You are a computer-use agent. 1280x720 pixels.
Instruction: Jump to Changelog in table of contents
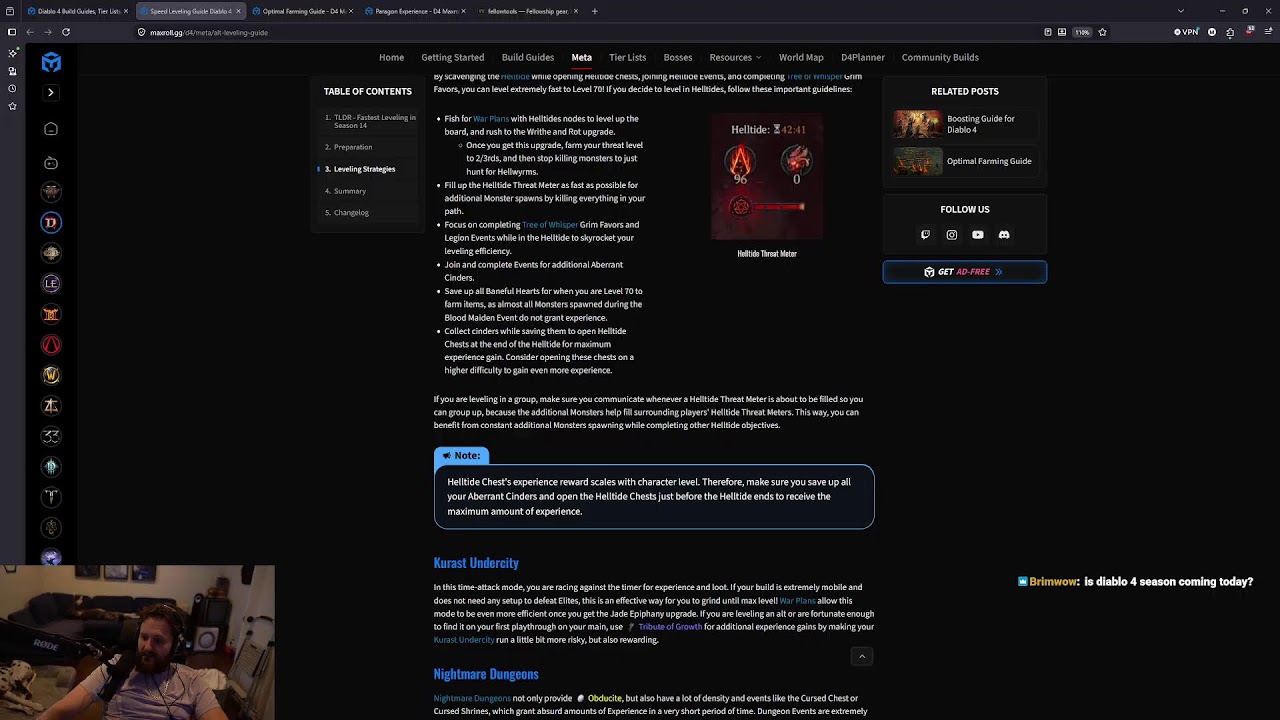point(351,213)
